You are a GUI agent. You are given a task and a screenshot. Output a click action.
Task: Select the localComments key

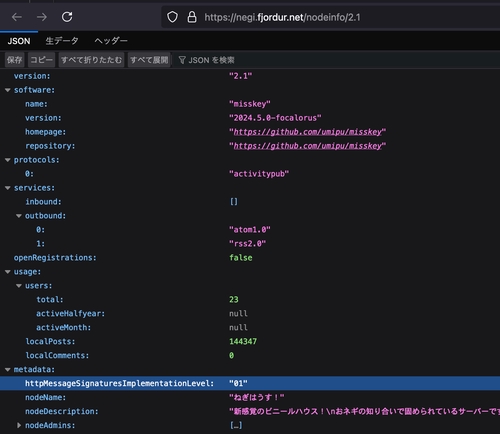pos(57,355)
